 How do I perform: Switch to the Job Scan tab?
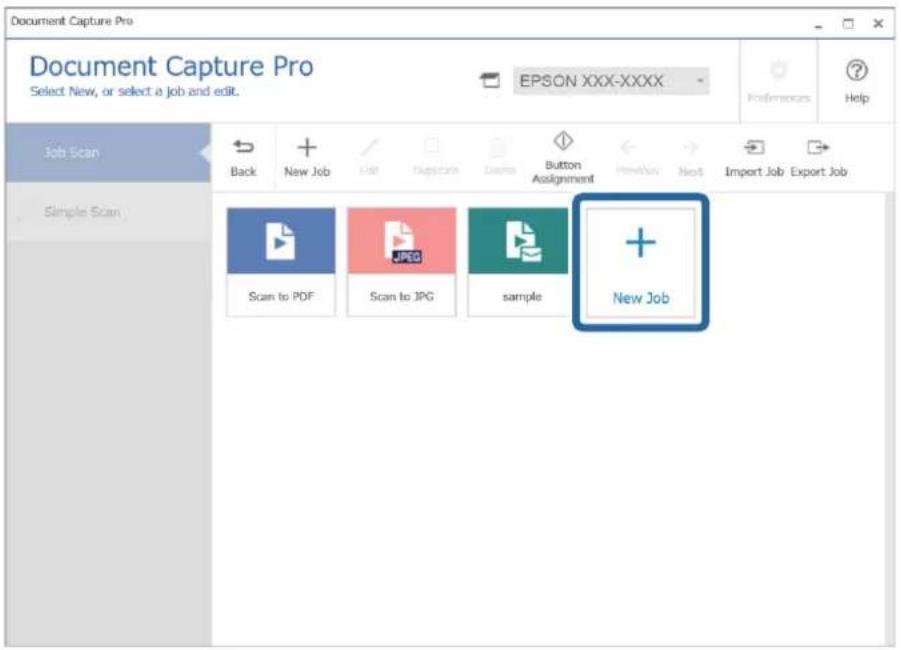point(108,152)
